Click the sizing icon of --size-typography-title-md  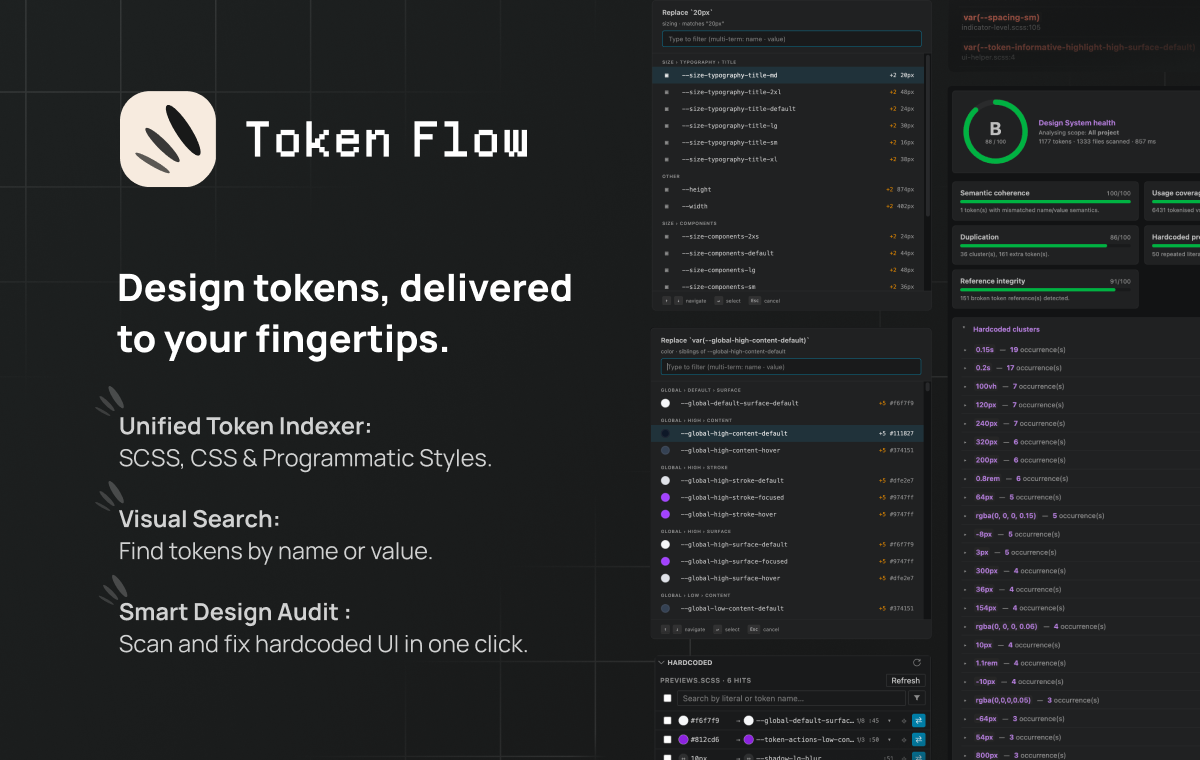click(667, 75)
